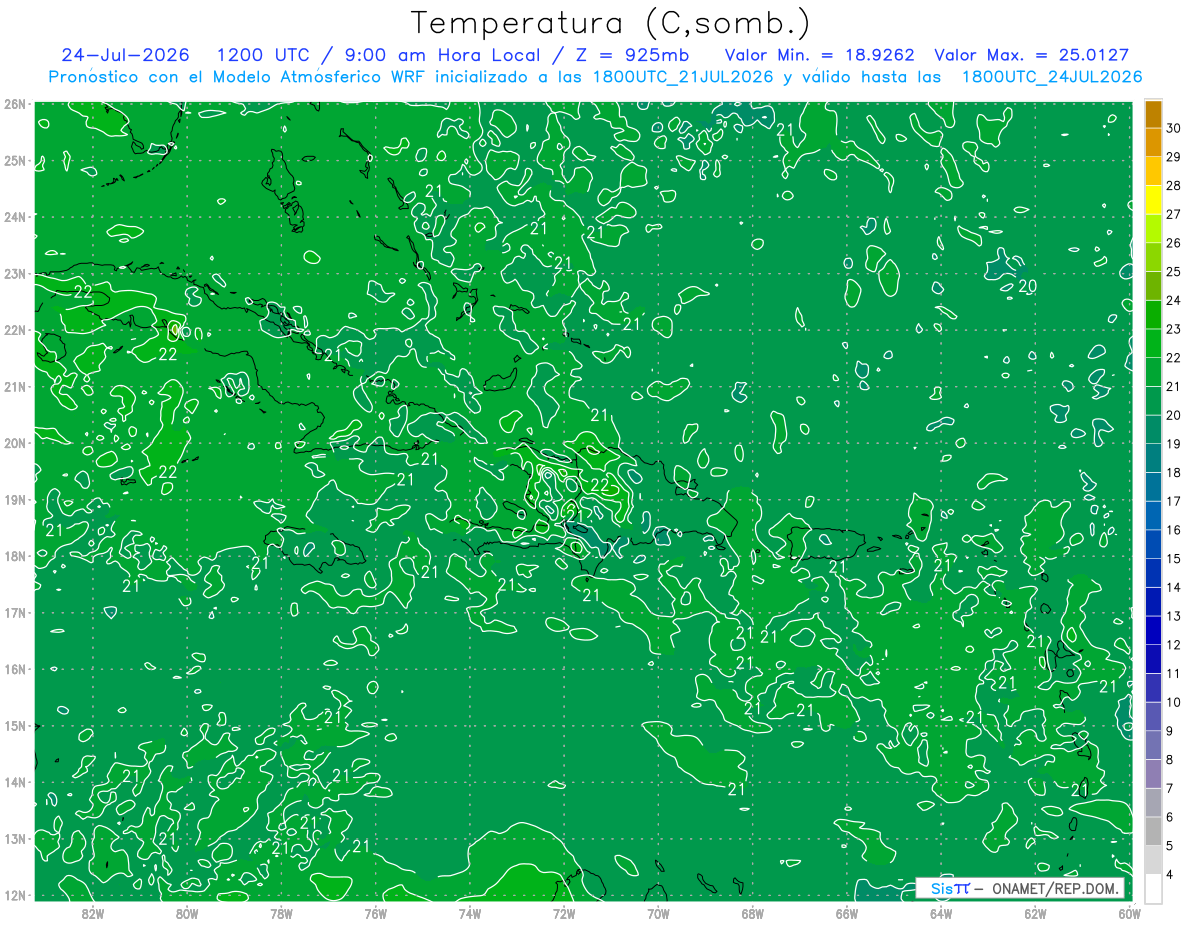
Task: Click the "78W" longitude axis label
Action: click(281, 913)
